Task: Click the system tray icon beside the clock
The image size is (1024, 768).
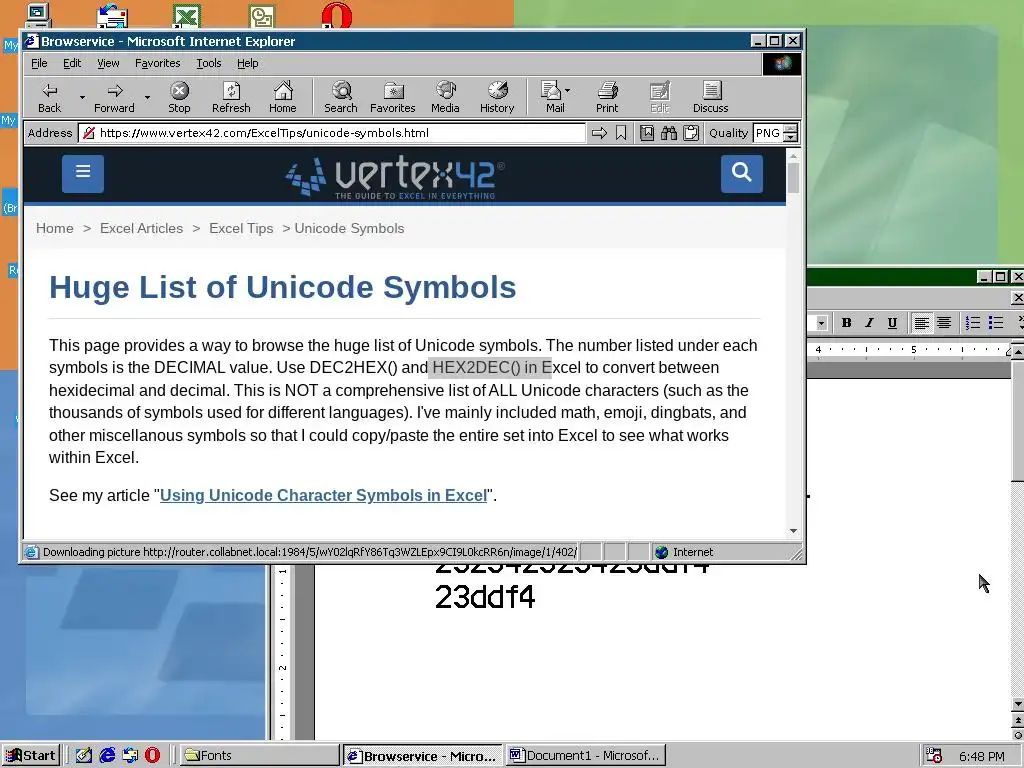Action: pos(934,756)
